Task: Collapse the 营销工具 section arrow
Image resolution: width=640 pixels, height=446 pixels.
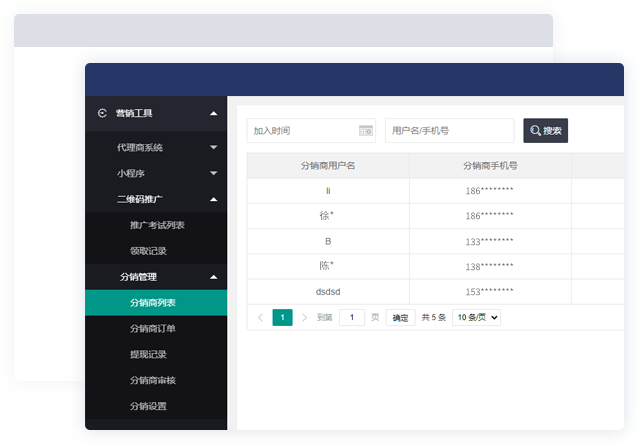Action: [213, 114]
